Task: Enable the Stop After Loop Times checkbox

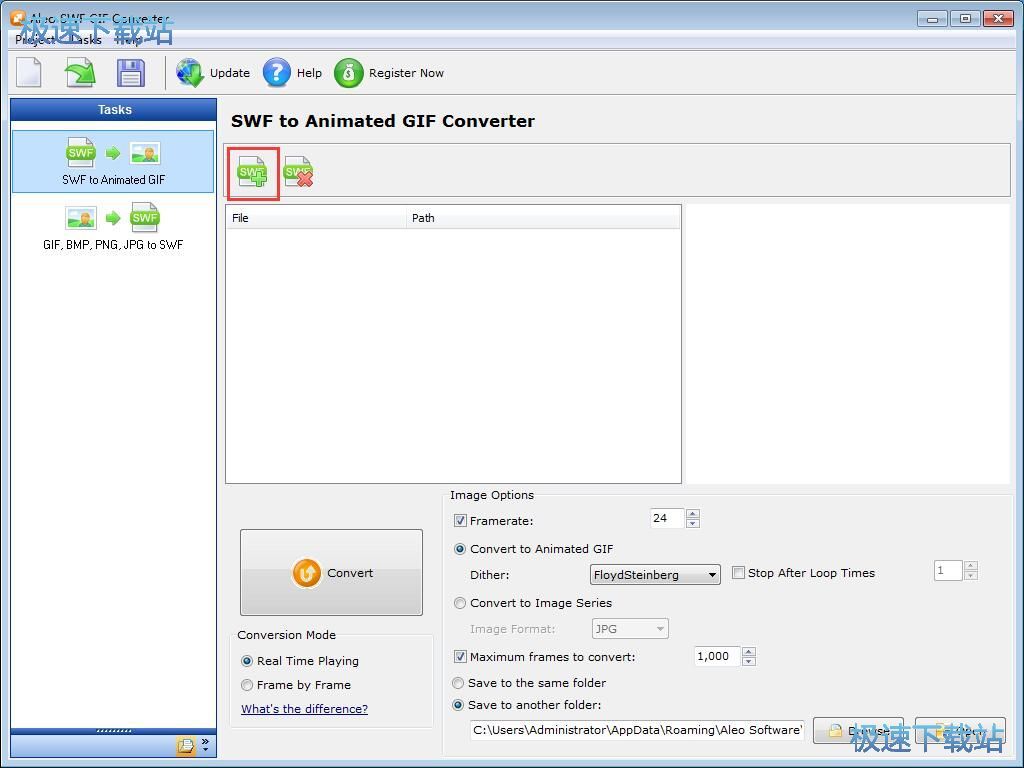Action: point(738,573)
